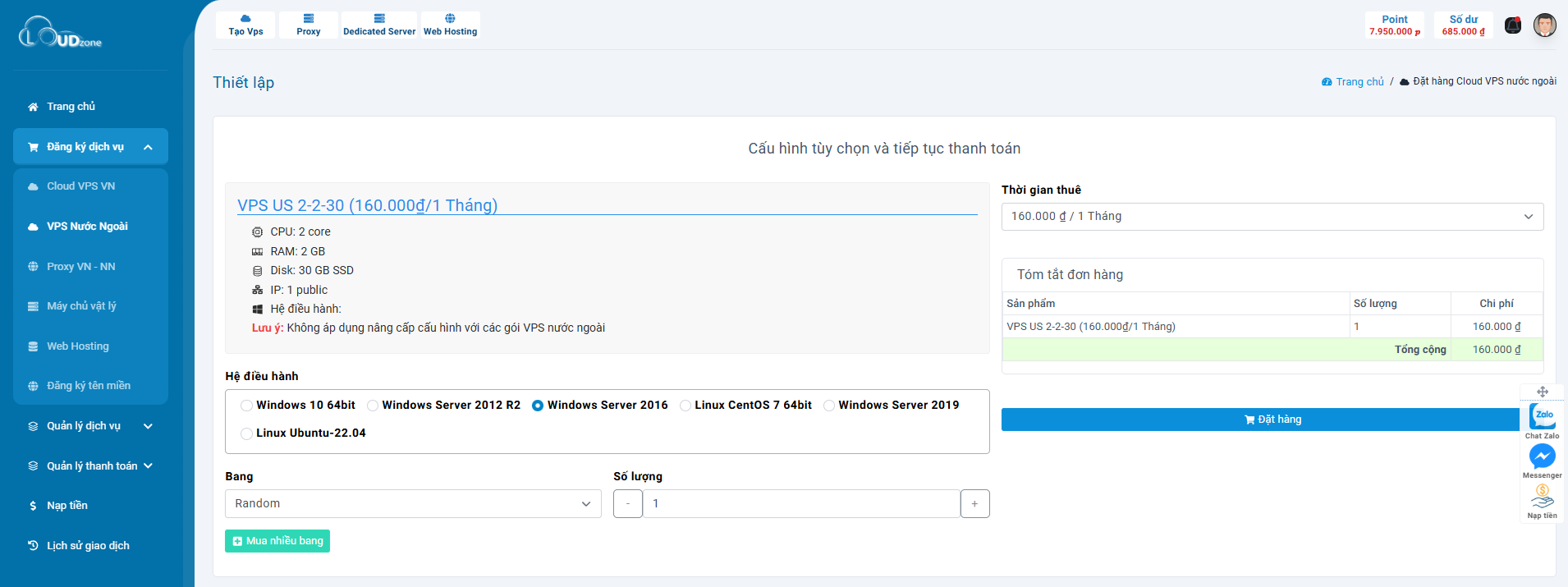
Task: Select Windows 10 64bit operating system
Action: [246, 406]
